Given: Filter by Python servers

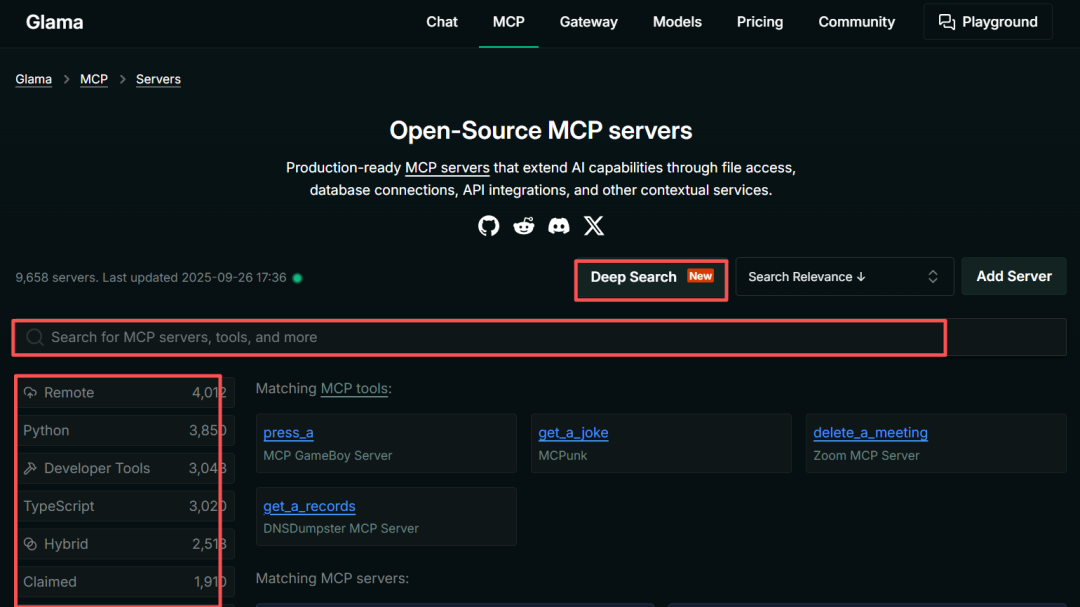Looking at the screenshot, I should pyautogui.click(x=126, y=431).
